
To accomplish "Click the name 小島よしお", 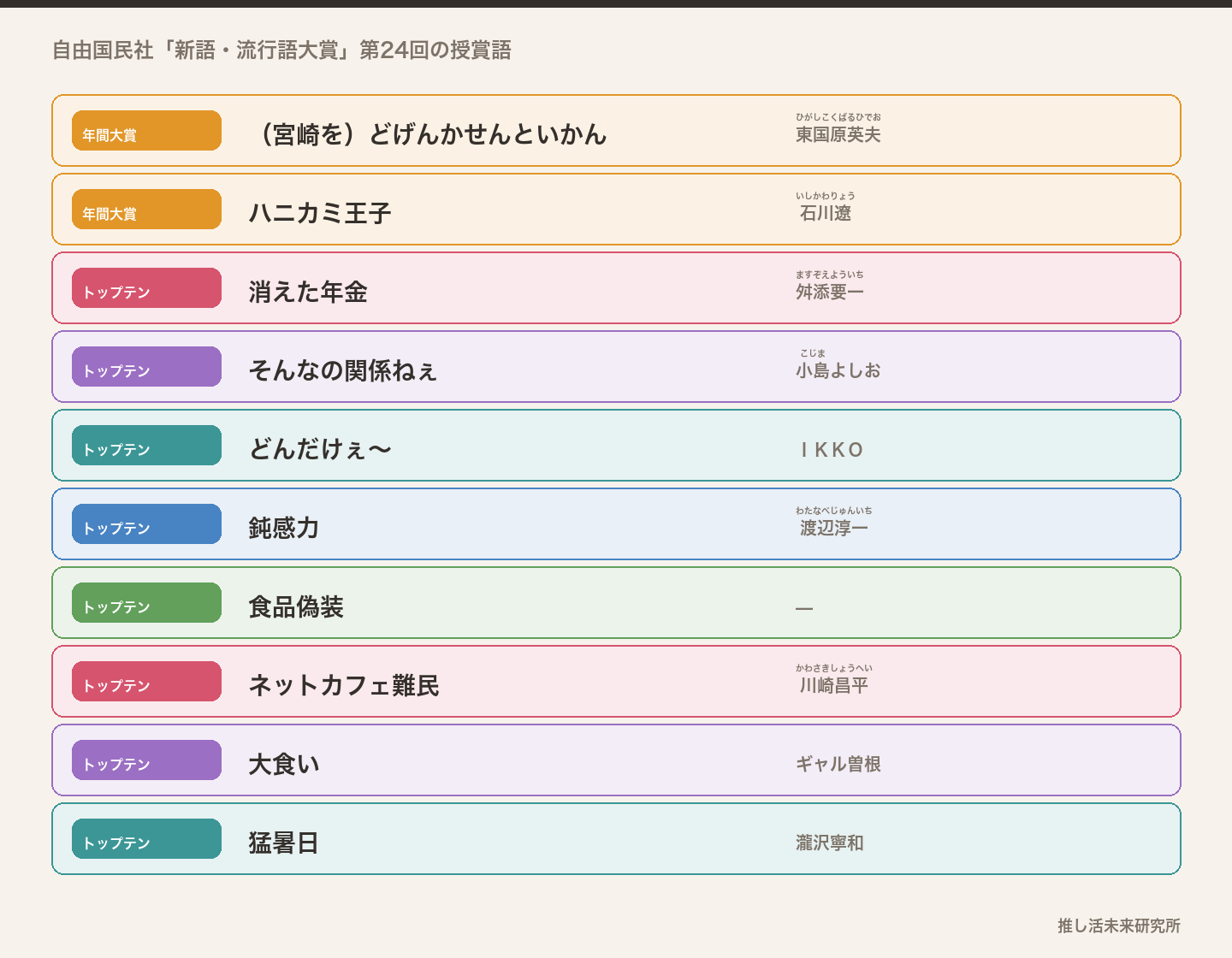I will (x=838, y=370).
